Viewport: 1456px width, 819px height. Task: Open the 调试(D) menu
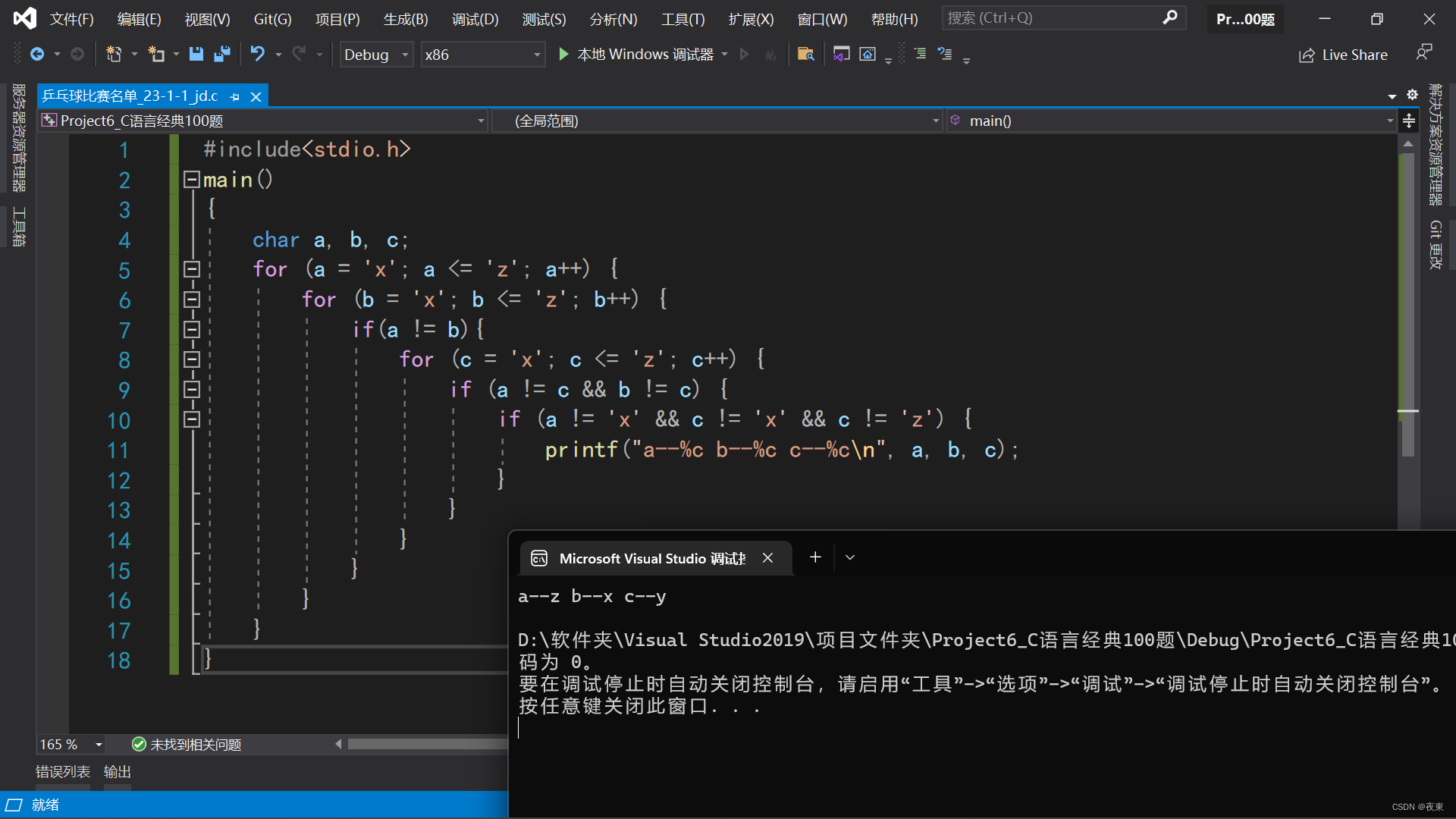pyautogui.click(x=475, y=19)
